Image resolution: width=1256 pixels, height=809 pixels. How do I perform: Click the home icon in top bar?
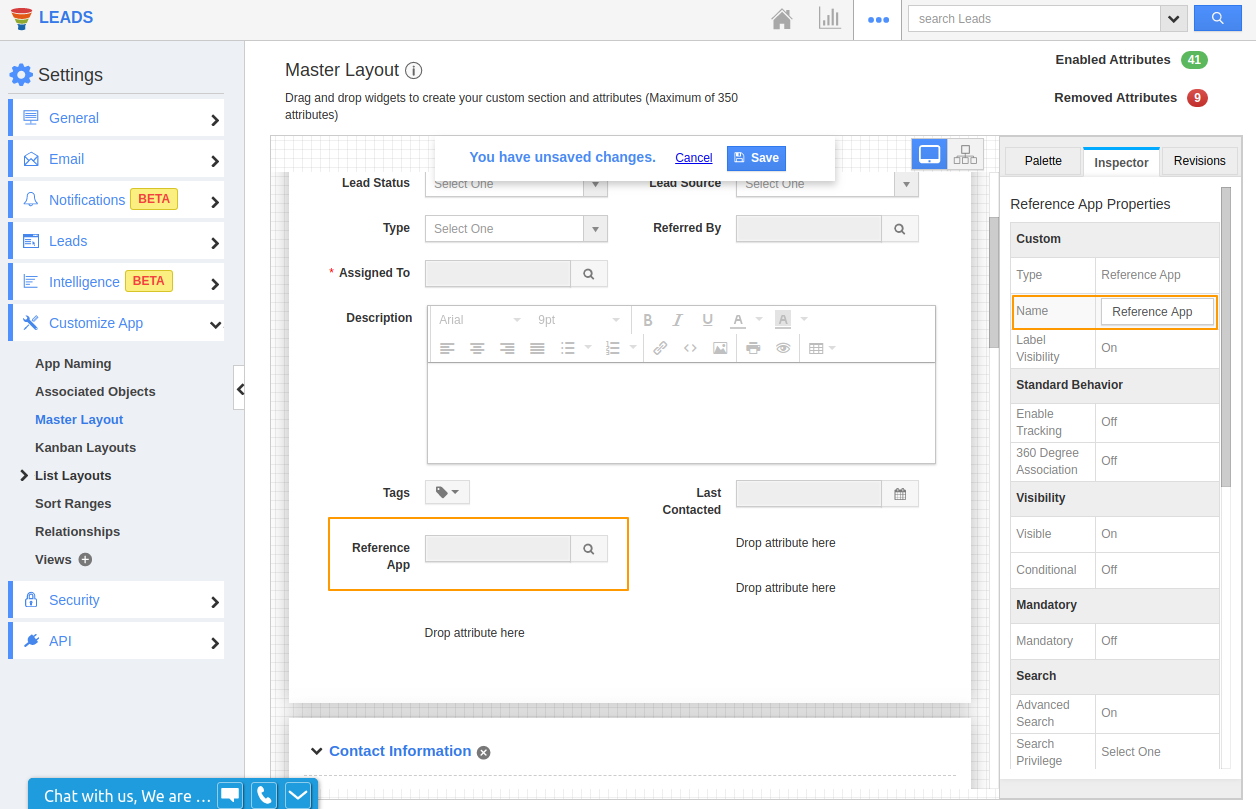(x=782, y=19)
